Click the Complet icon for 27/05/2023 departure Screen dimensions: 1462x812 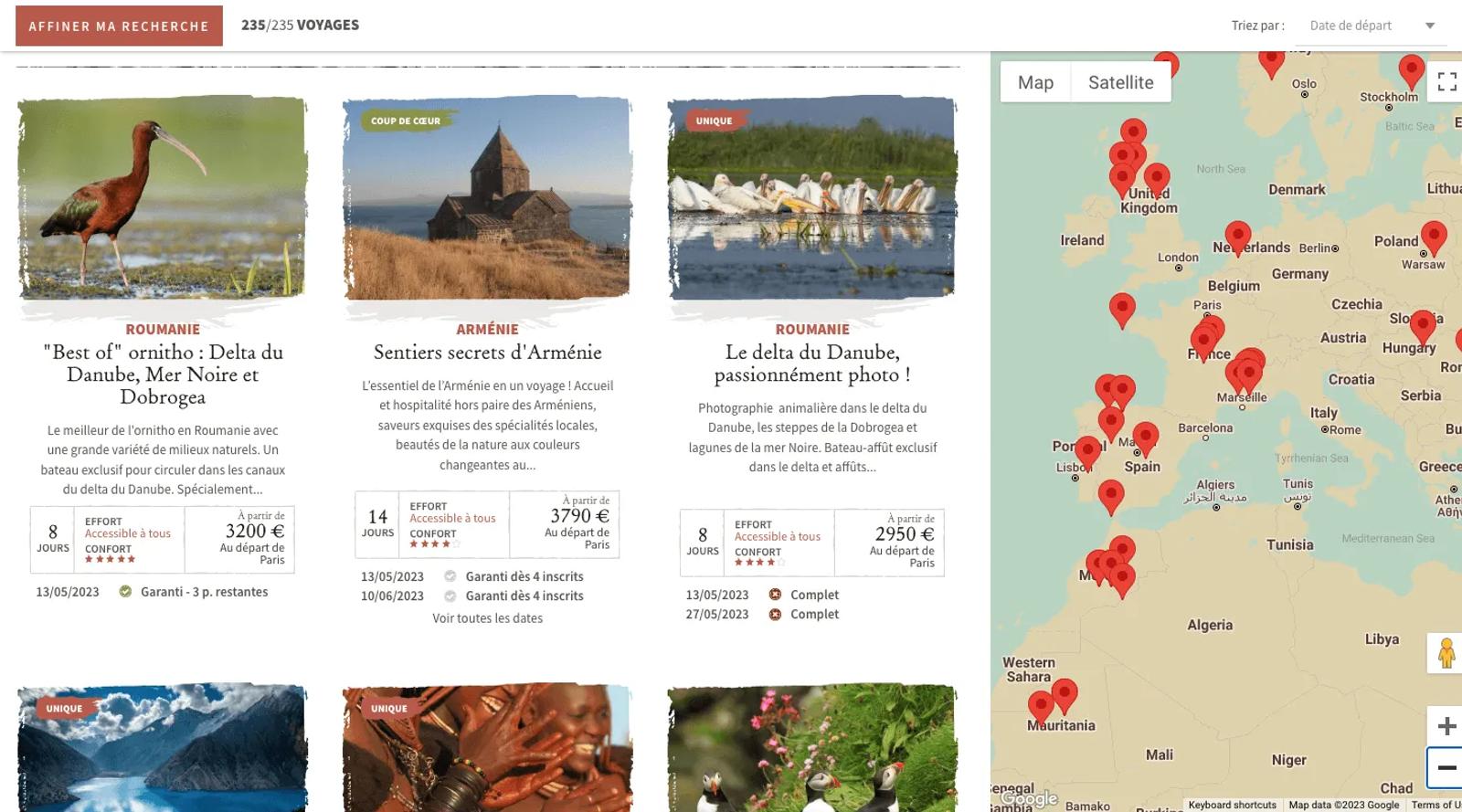[775, 615]
